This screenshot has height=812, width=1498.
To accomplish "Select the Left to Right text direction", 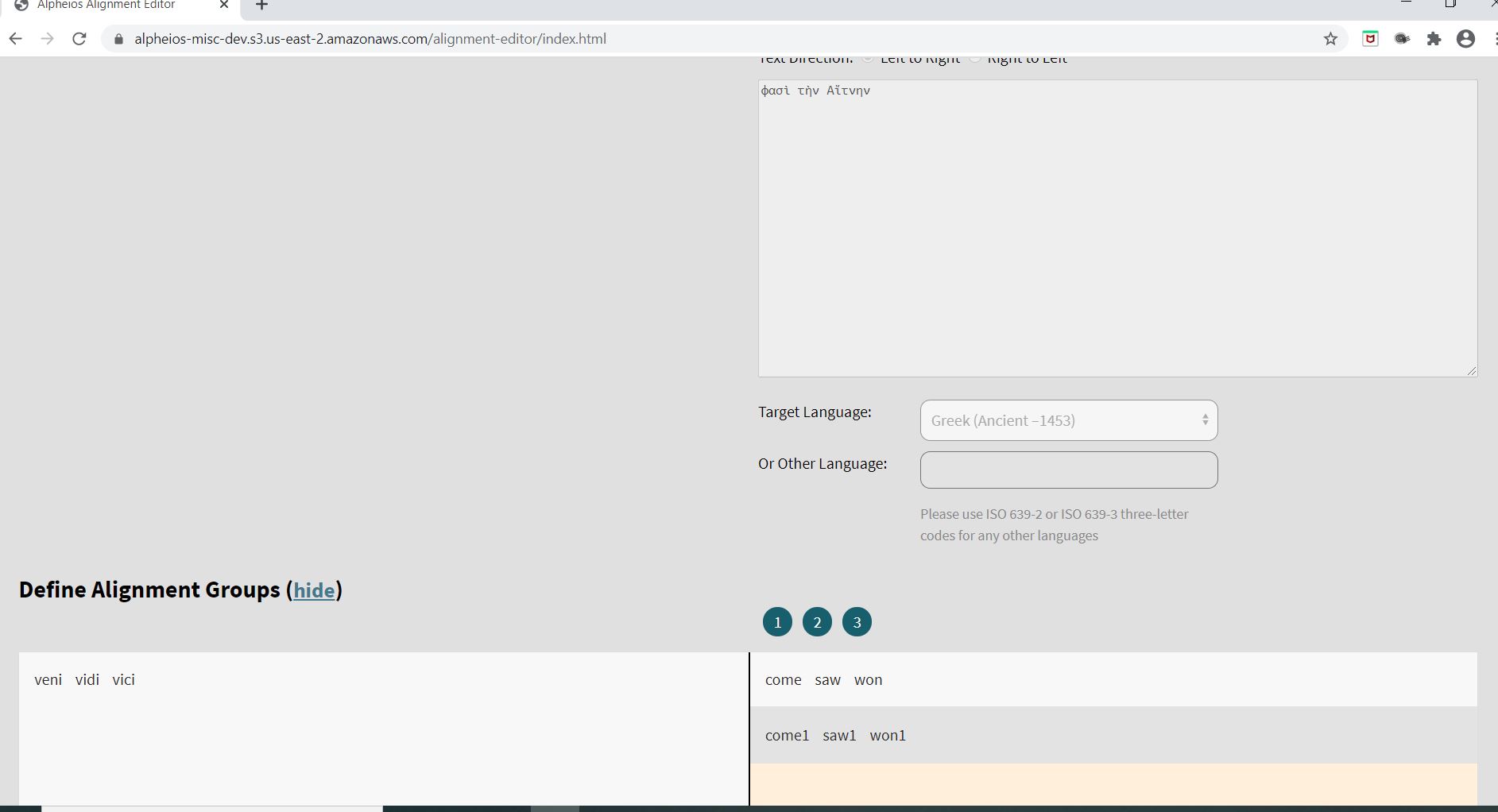I will (868, 57).
